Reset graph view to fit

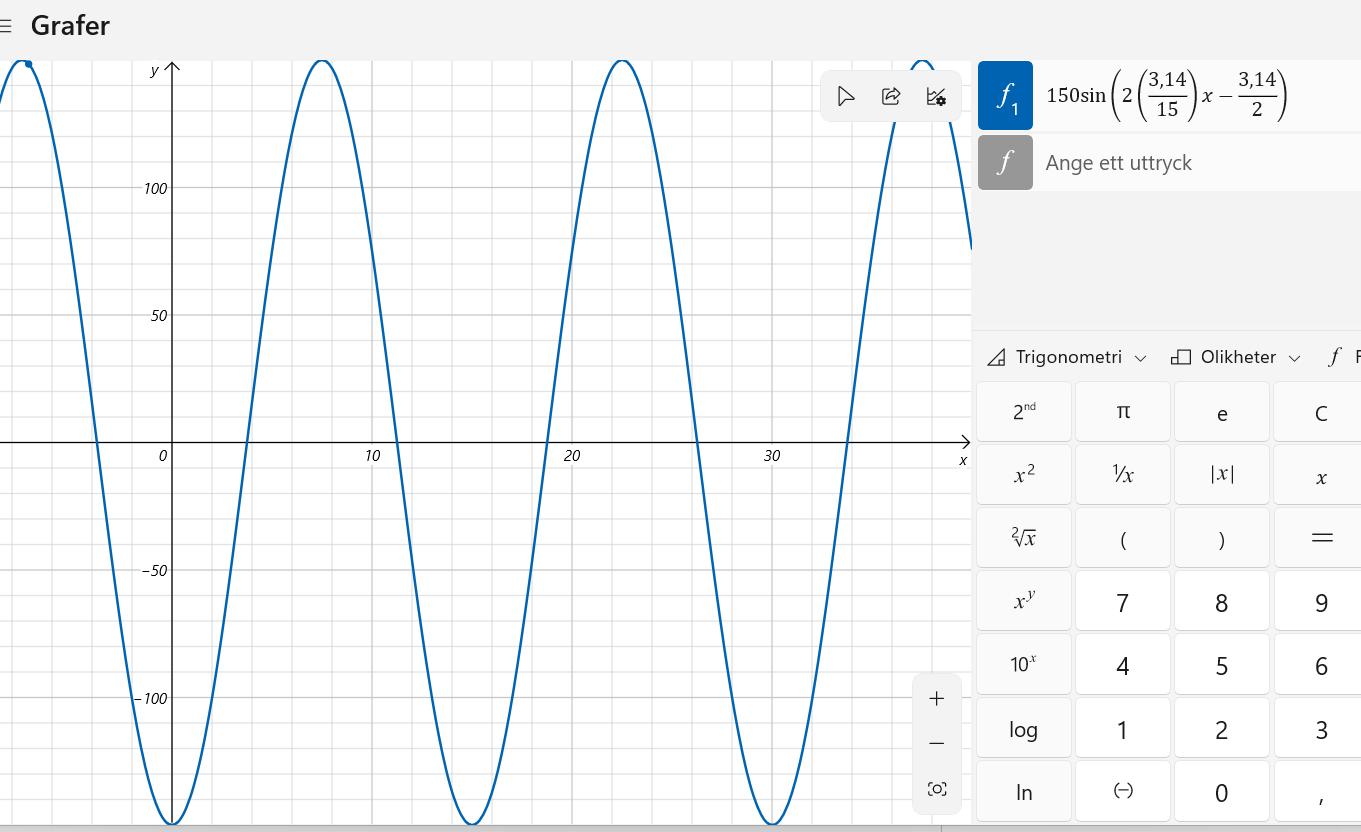point(936,789)
